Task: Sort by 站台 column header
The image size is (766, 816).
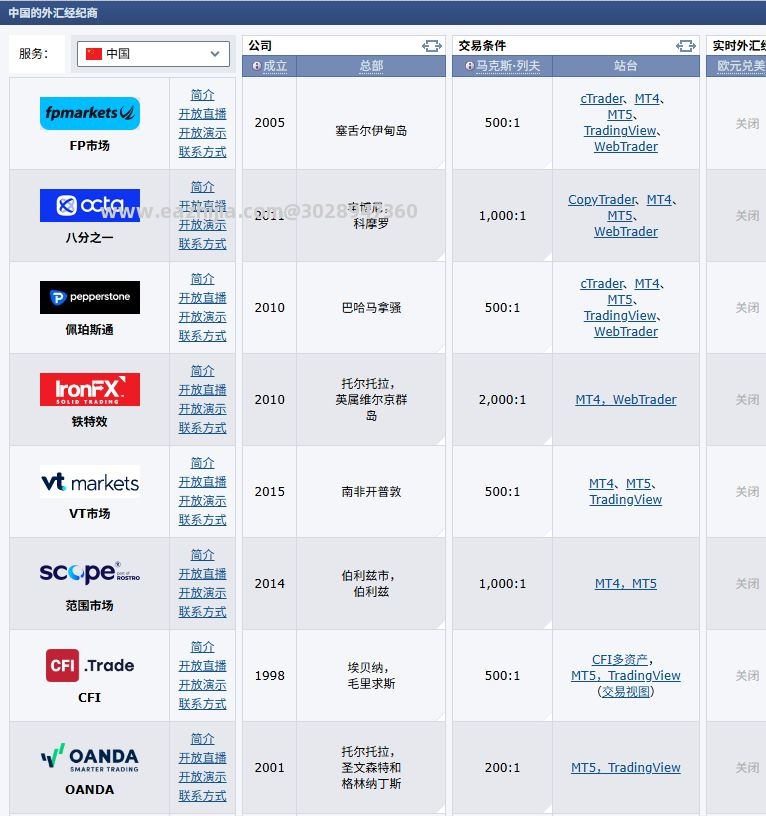Action: pyautogui.click(x=625, y=66)
